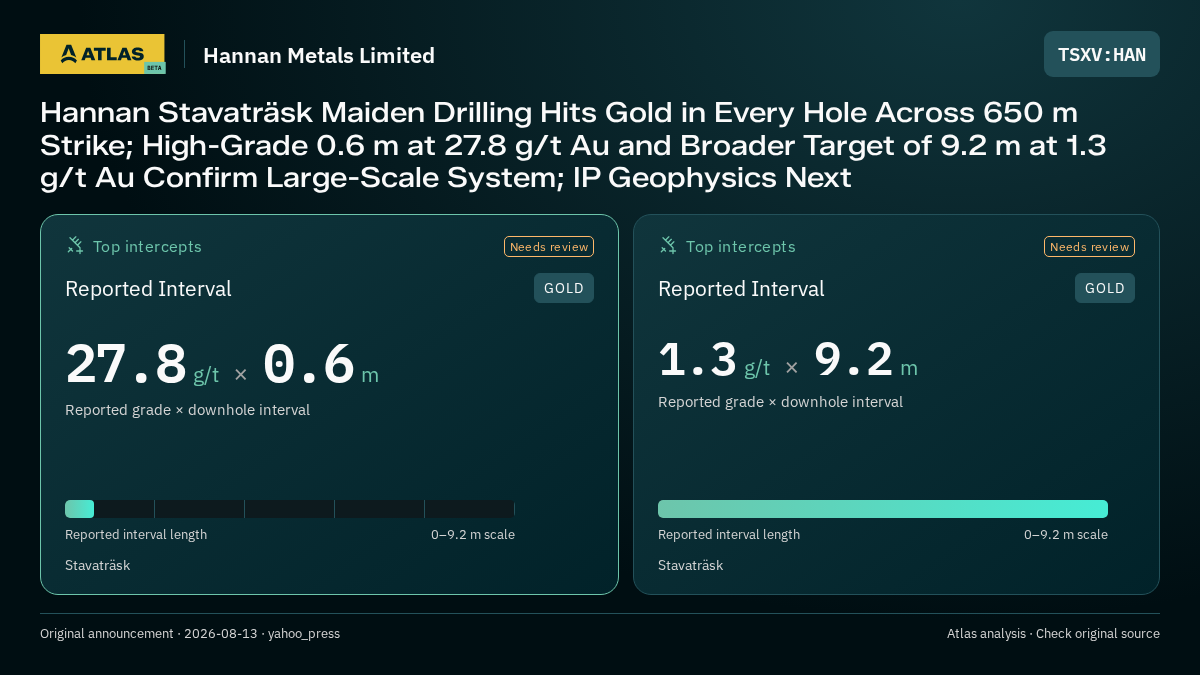Click the GOLD tag in the 1.3 g/t card
The height and width of the screenshot is (675, 1200).
click(x=1105, y=288)
